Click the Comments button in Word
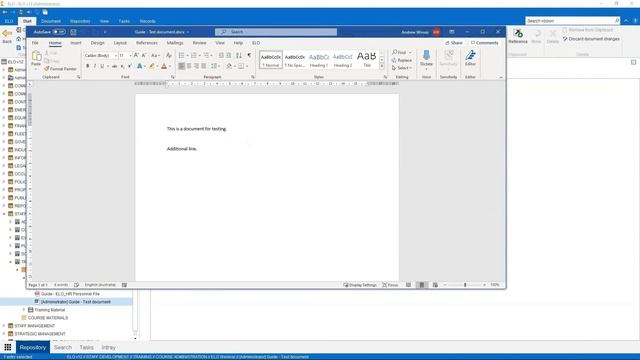This screenshot has height=360, width=640. pos(484,43)
